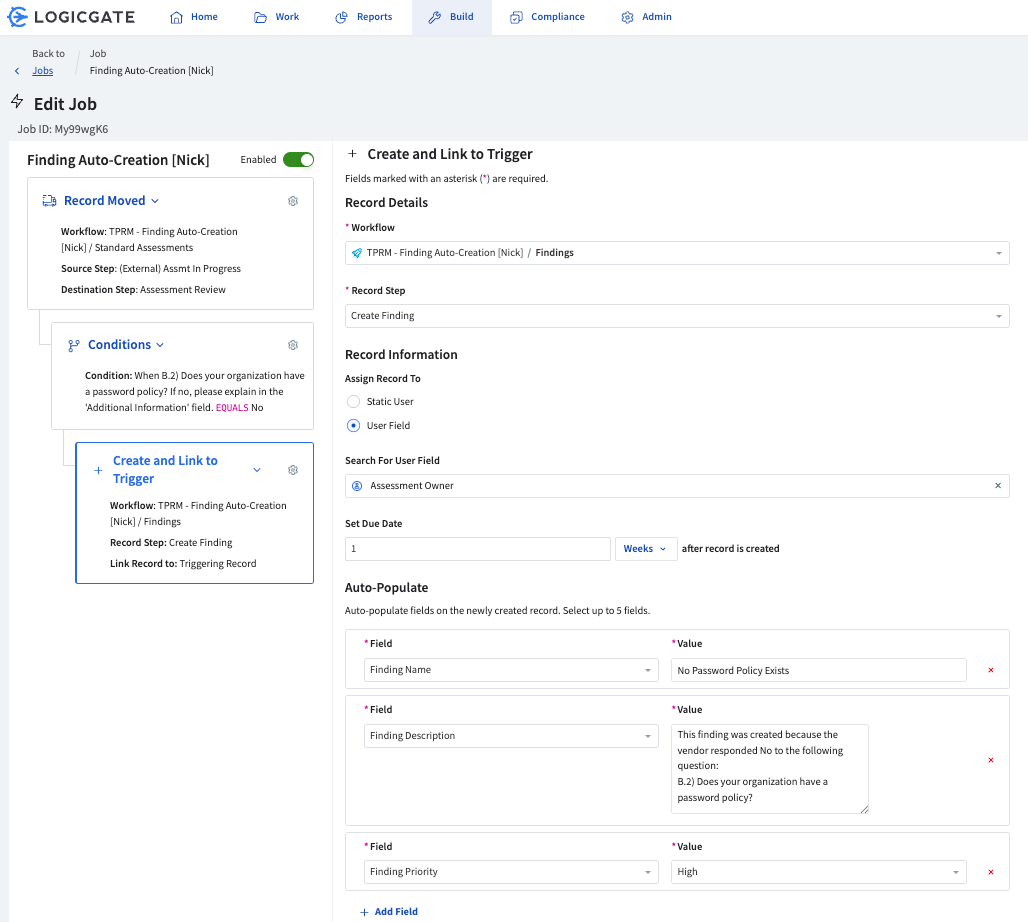This screenshot has width=1028, height=922.
Task: Choose the User Field radio button
Action: [353, 426]
